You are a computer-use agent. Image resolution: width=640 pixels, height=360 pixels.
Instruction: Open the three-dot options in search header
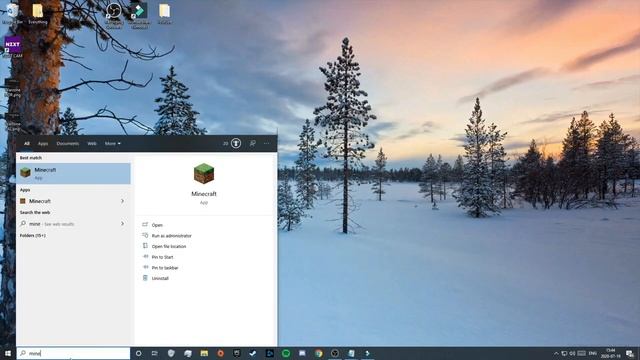[267, 143]
